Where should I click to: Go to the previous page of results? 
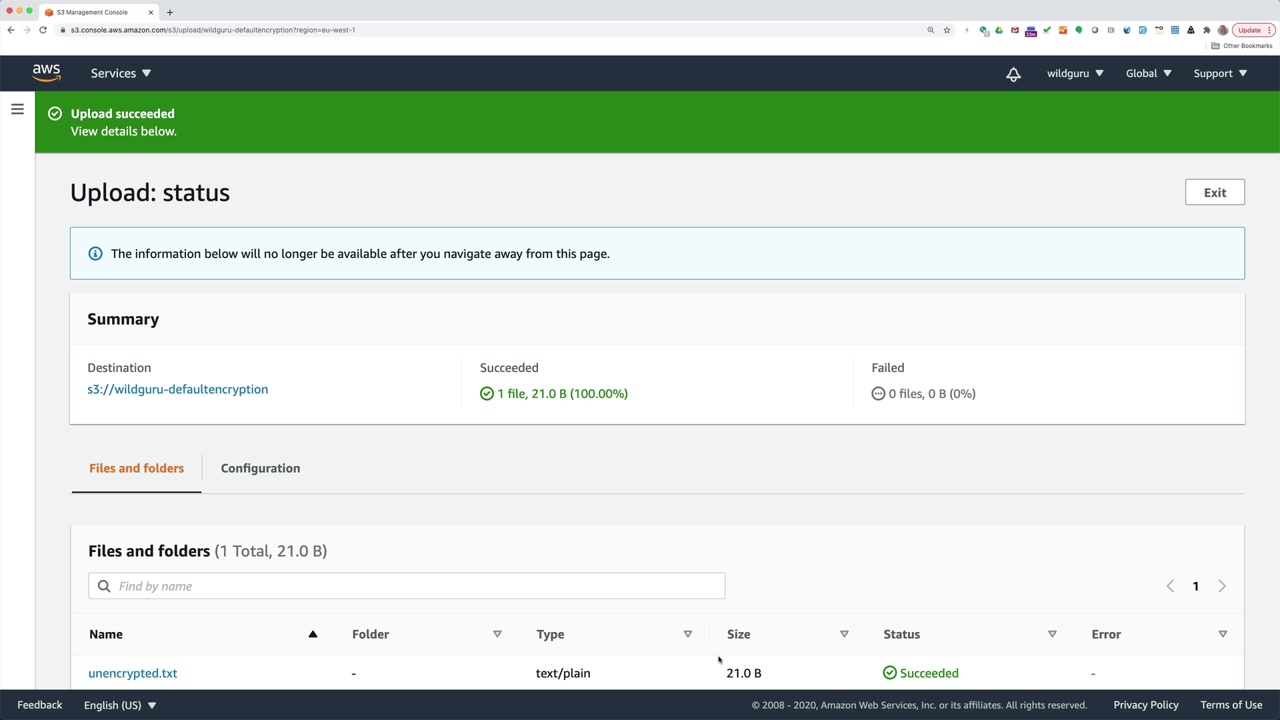pyautogui.click(x=1170, y=586)
